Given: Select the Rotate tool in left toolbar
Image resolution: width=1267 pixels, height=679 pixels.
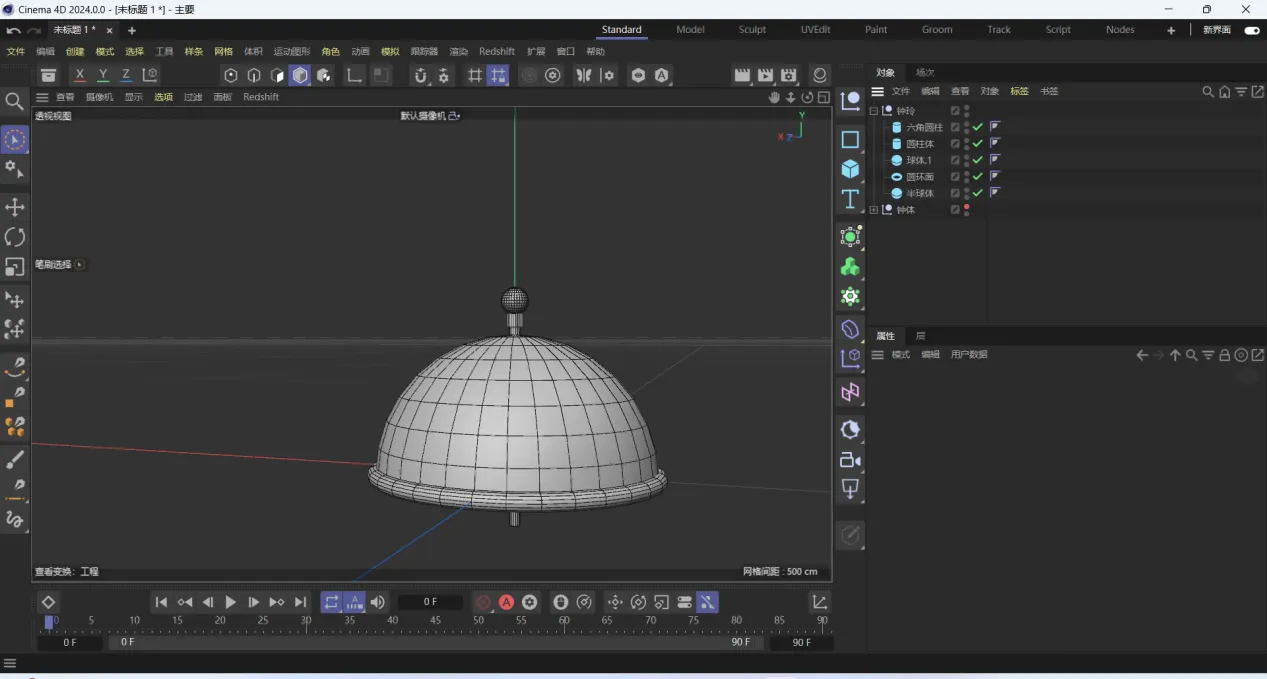Looking at the screenshot, I should point(15,237).
